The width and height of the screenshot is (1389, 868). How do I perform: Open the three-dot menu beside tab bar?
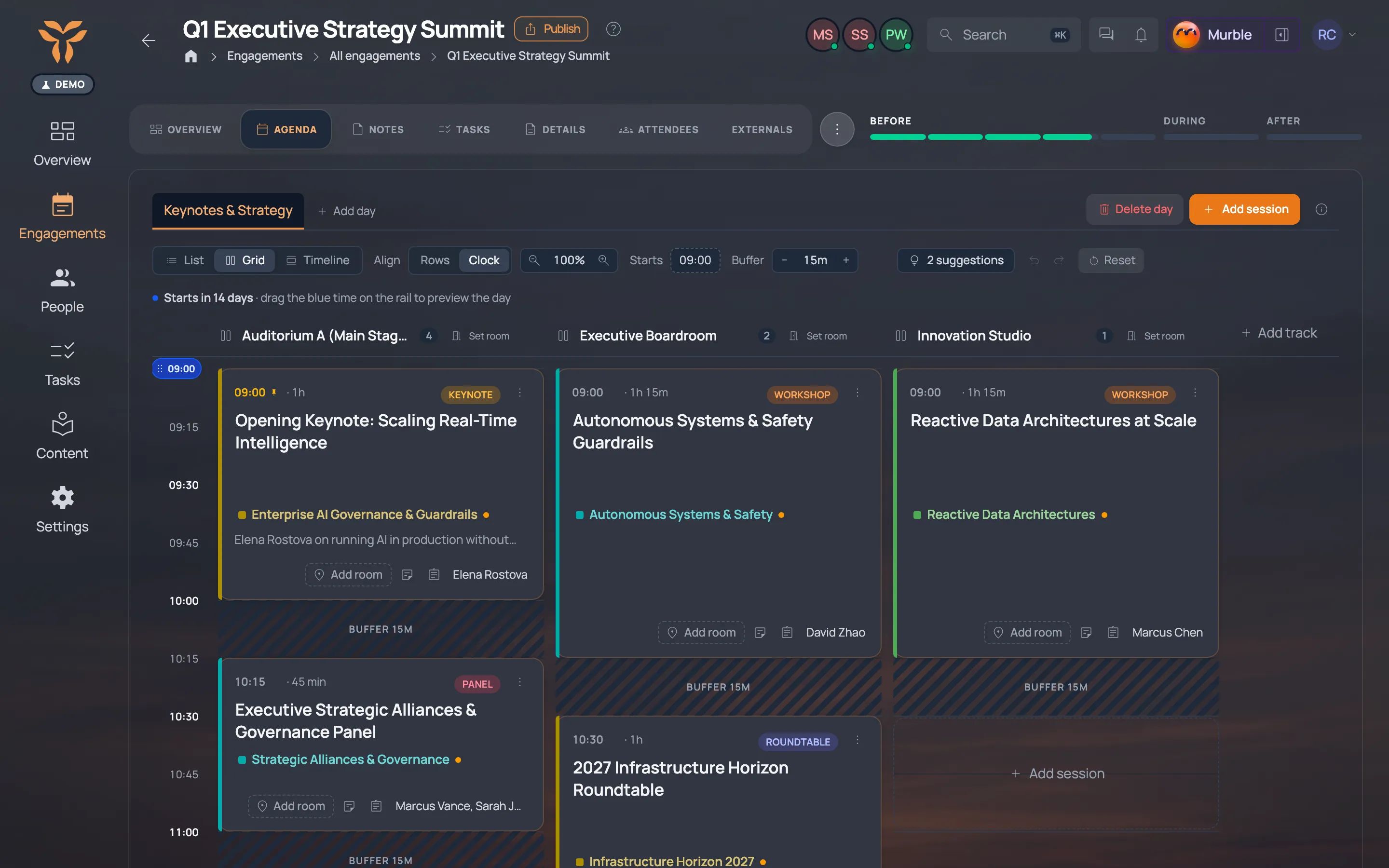[x=837, y=129]
